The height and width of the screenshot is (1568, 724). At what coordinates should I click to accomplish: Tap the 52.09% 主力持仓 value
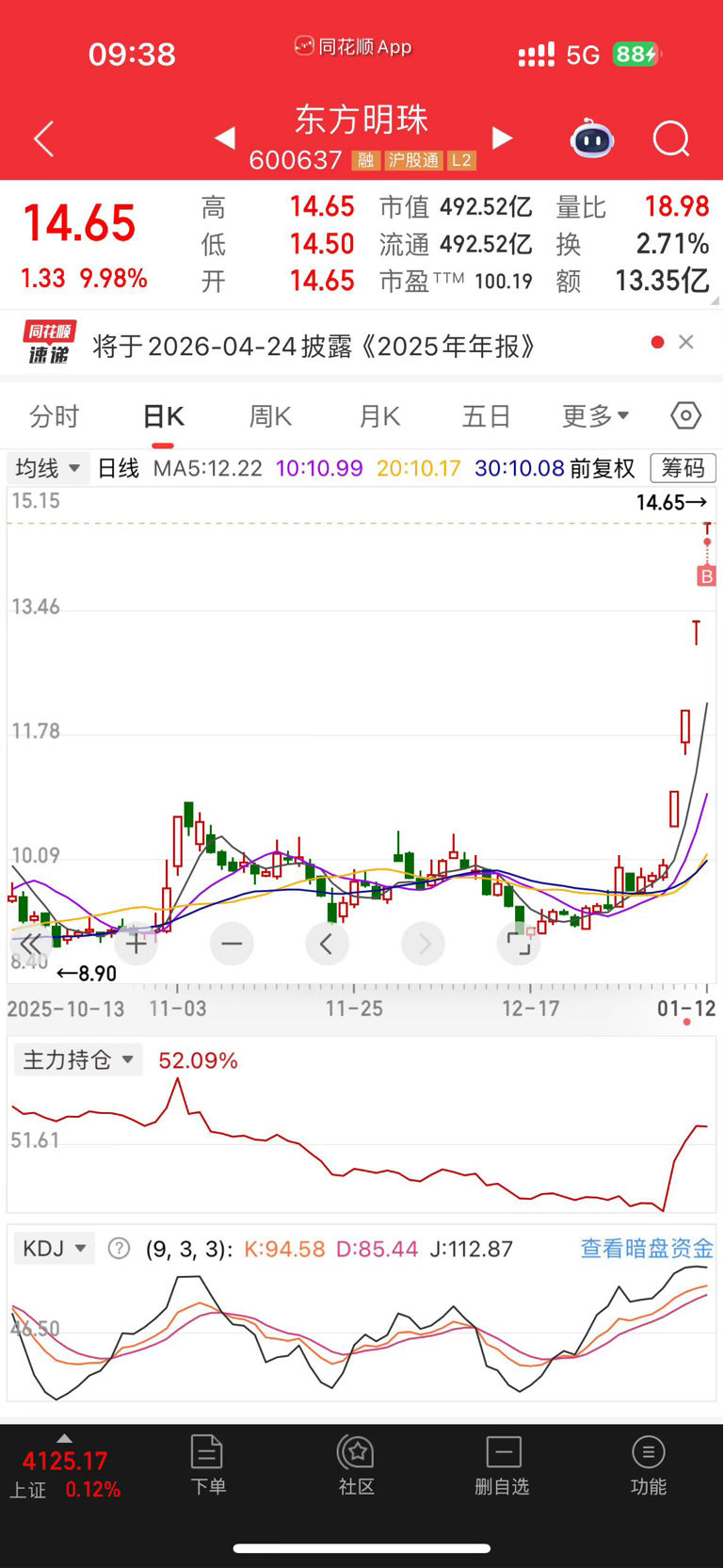(x=198, y=1061)
